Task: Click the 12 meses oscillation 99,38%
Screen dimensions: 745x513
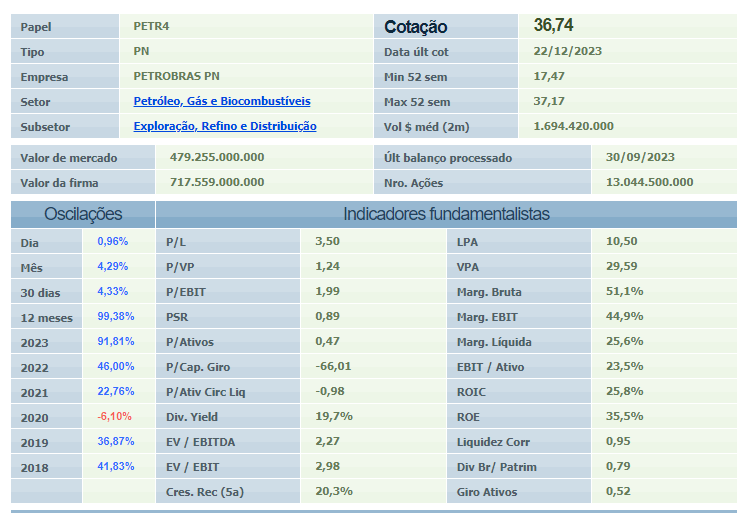Action: click(x=116, y=316)
